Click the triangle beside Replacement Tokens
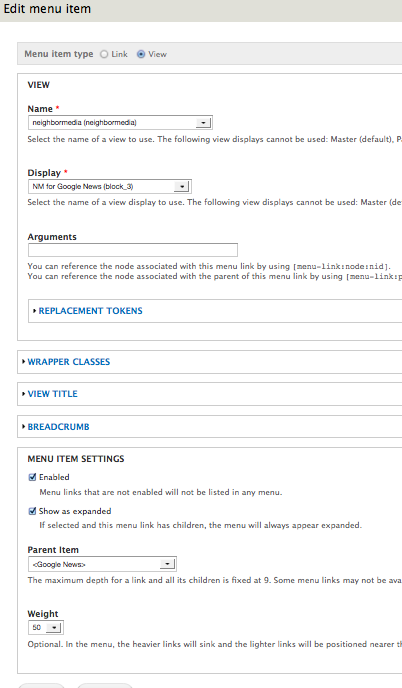Viewport: 402px width, 688px height. click(34, 311)
